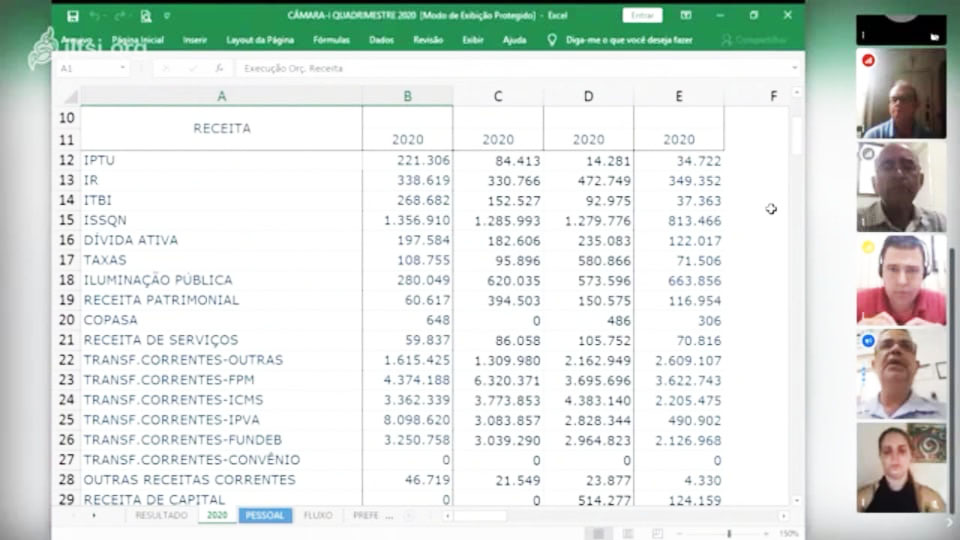Select the PESSOAL sheet tab

pos(264,515)
